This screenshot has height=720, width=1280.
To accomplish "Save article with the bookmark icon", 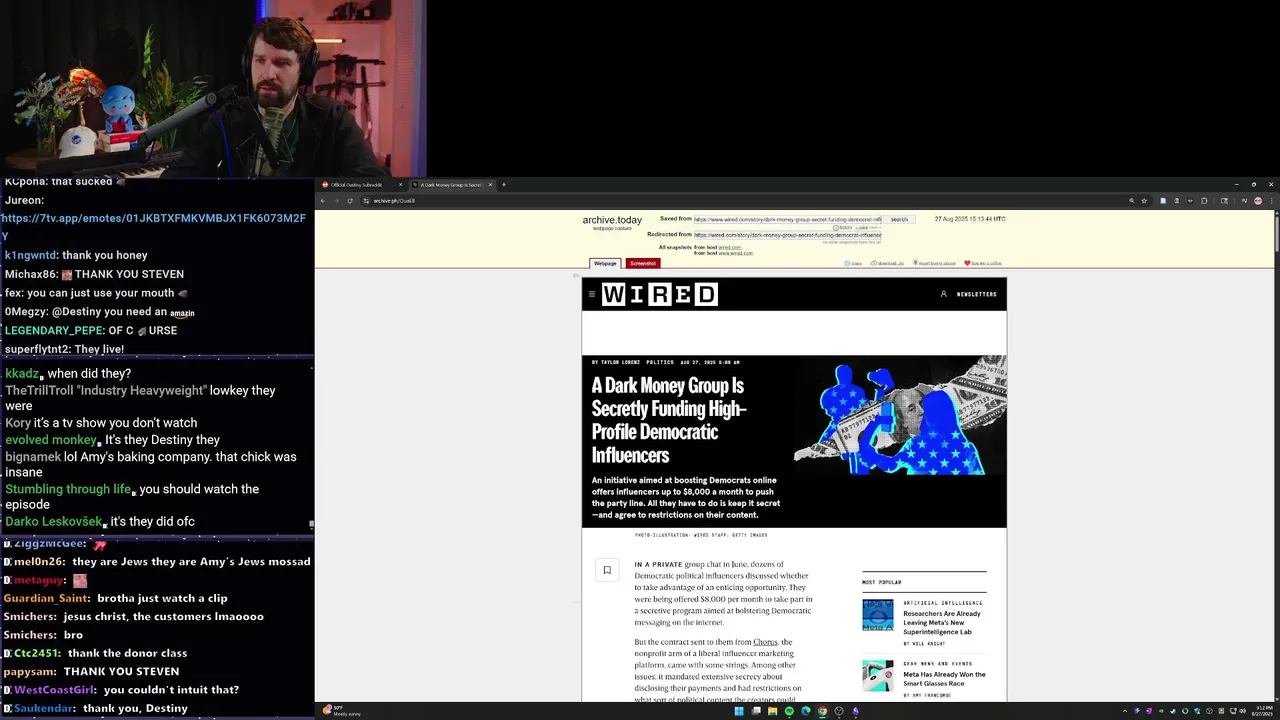I will (606, 570).
